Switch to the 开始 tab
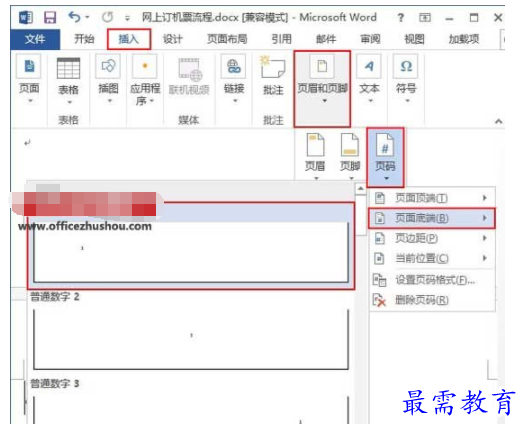The image size is (524, 434). coord(84,39)
